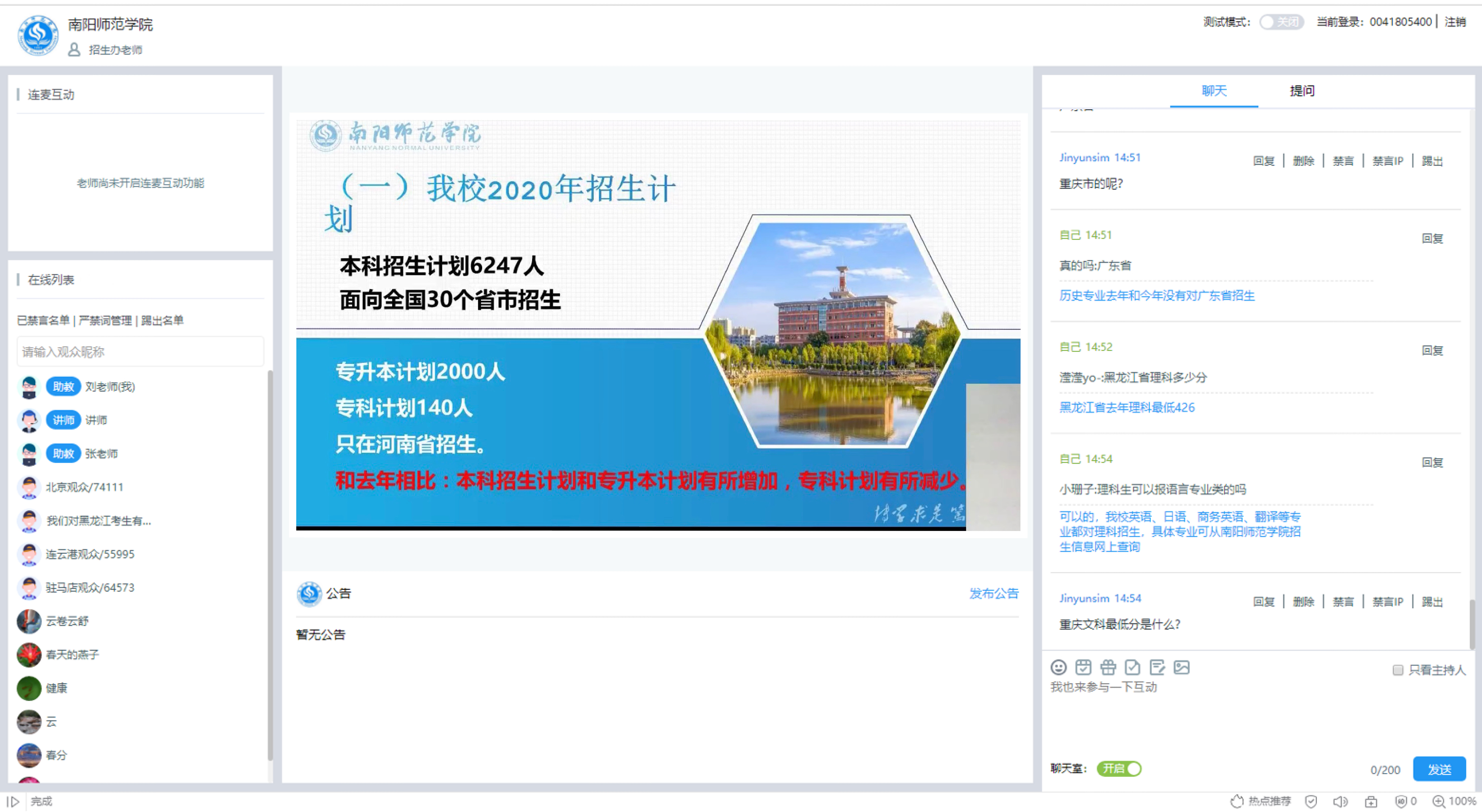Switch to the 聊天 tab
The image size is (1482, 812).
click(x=1214, y=91)
